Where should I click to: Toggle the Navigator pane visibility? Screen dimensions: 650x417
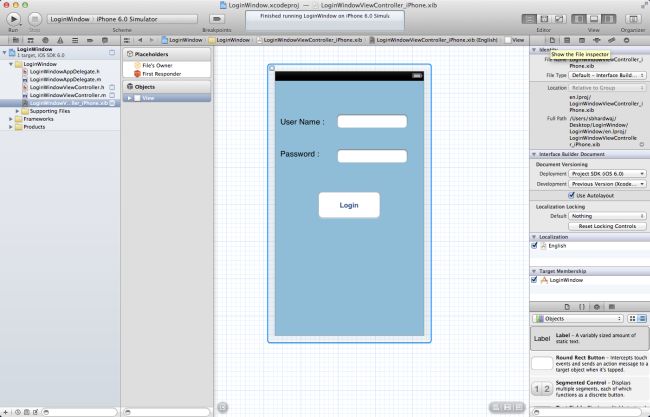tap(579, 19)
